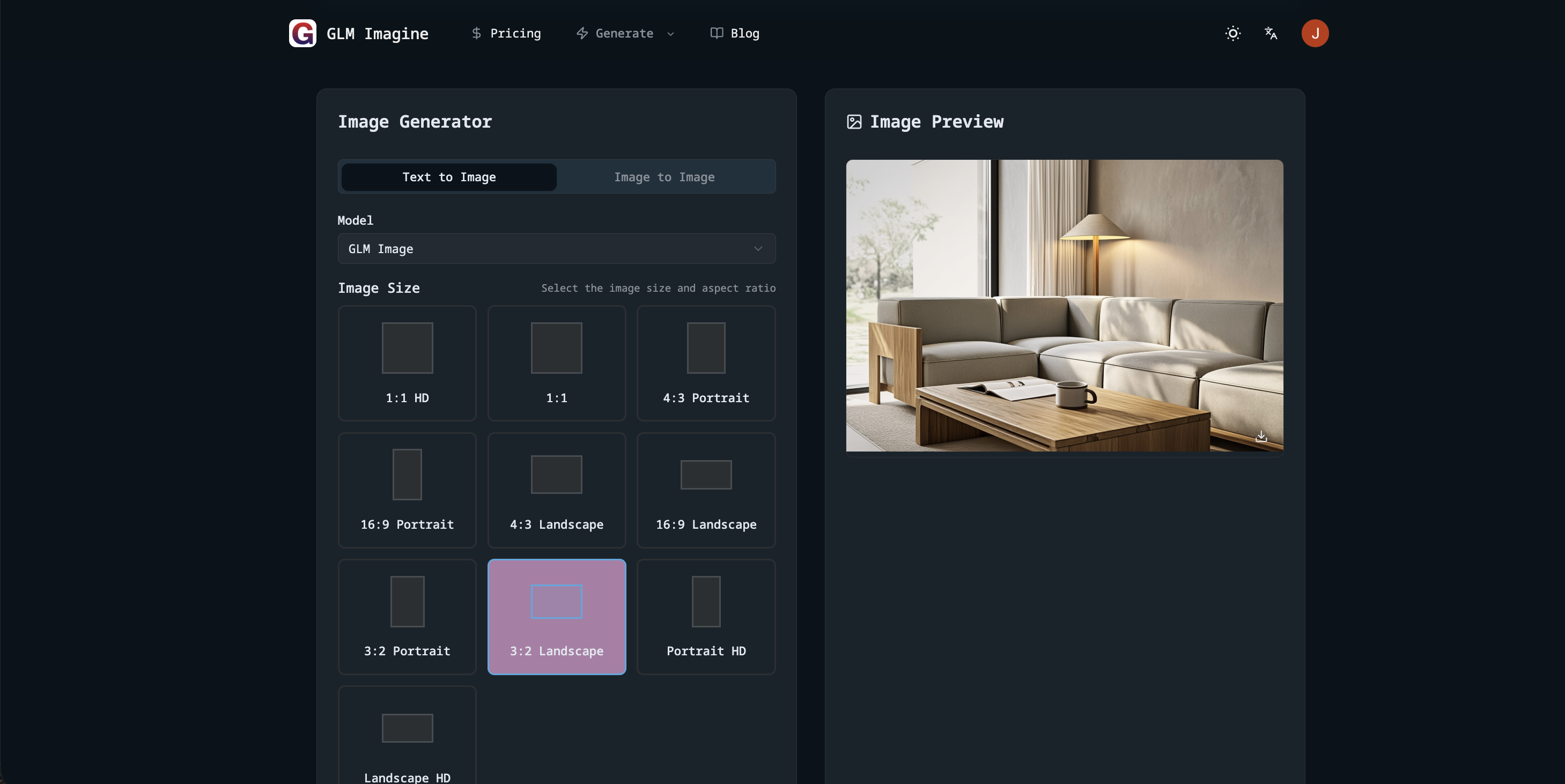This screenshot has height=784, width=1565.
Task: Go to the Blog link
Action: coord(744,33)
